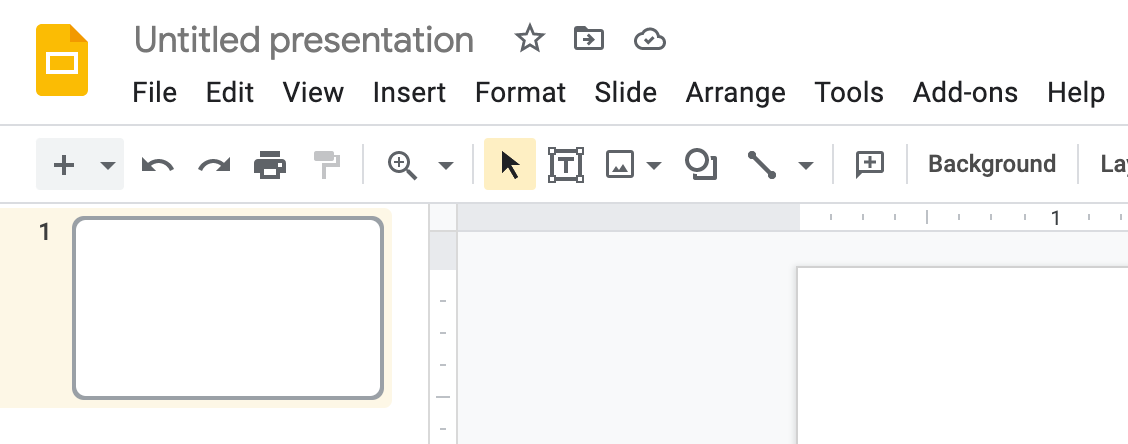Star the Untitled presentation
The width and height of the screenshot is (1128, 444).
coord(529,40)
